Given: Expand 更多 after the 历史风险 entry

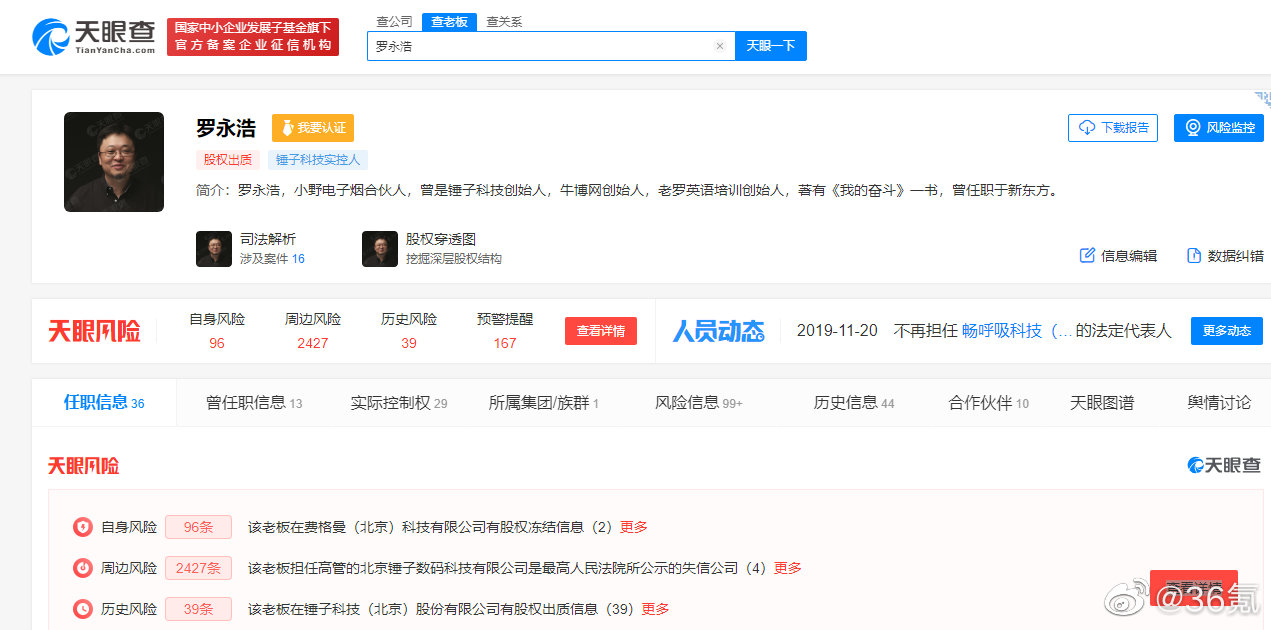Looking at the screenshot, I should pyautogui.click(x=654, y=608).
